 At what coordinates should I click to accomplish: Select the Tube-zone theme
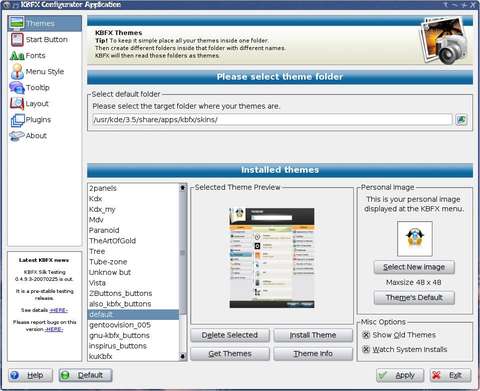pyautogui.click(x=133, y=262)
